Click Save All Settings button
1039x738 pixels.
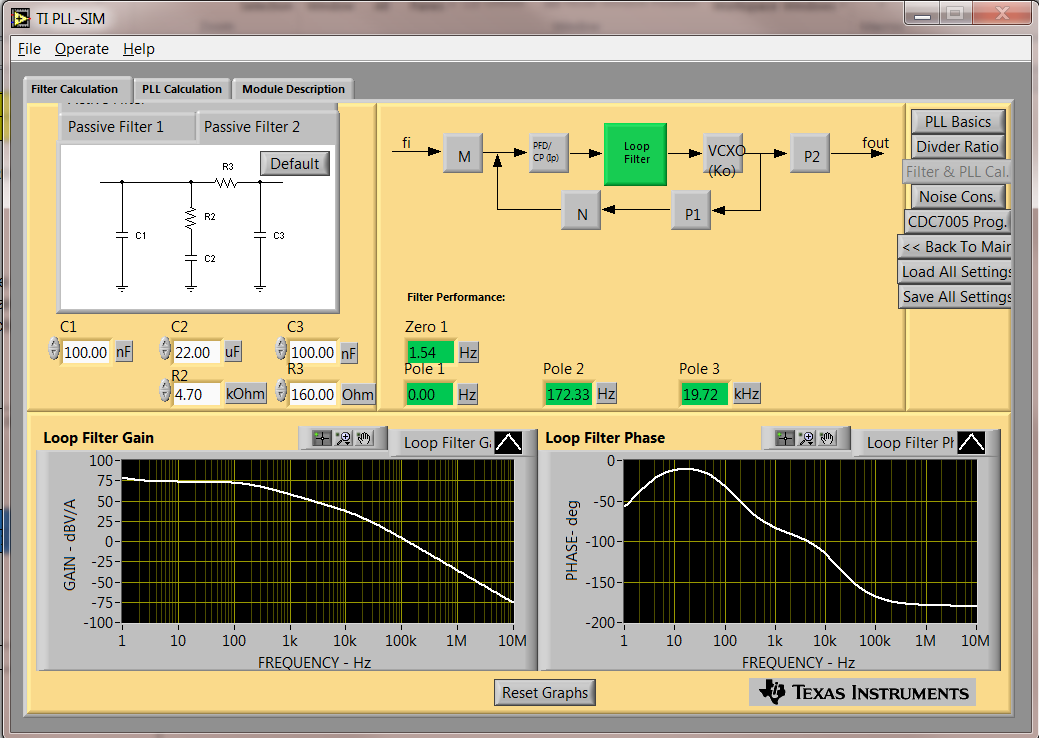click(x=955, y=297)
